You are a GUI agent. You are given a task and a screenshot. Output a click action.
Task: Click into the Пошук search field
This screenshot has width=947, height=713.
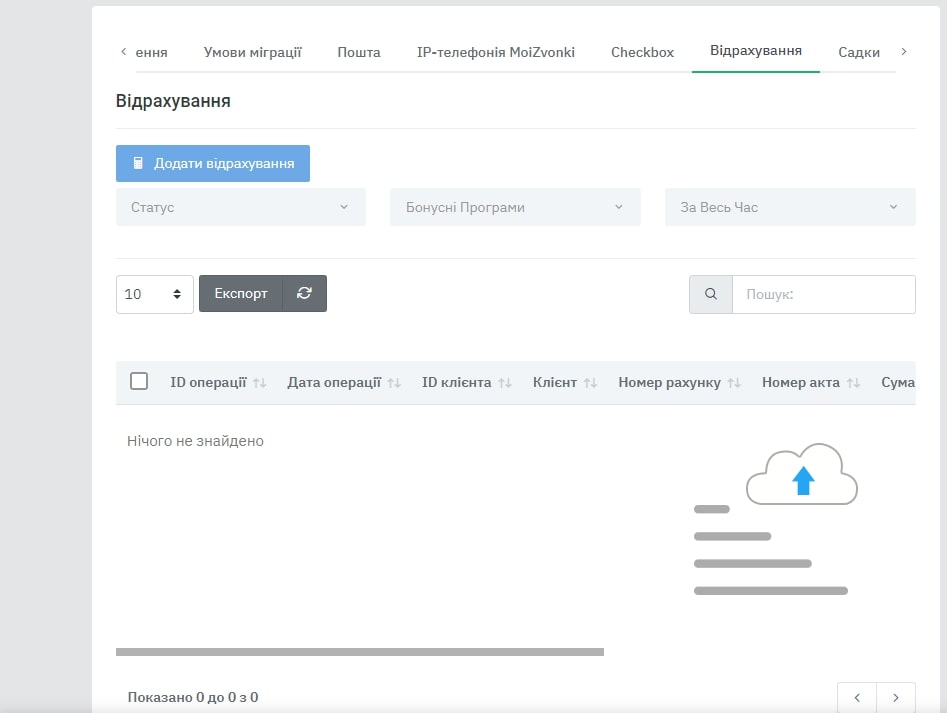pyautogui.click(x=823, y=295)
